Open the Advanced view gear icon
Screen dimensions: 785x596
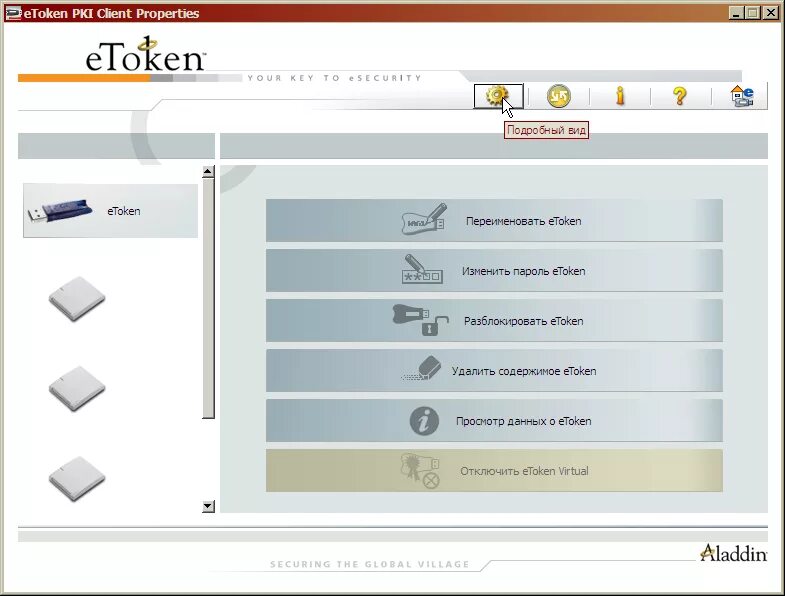click(x=498, y=96)
